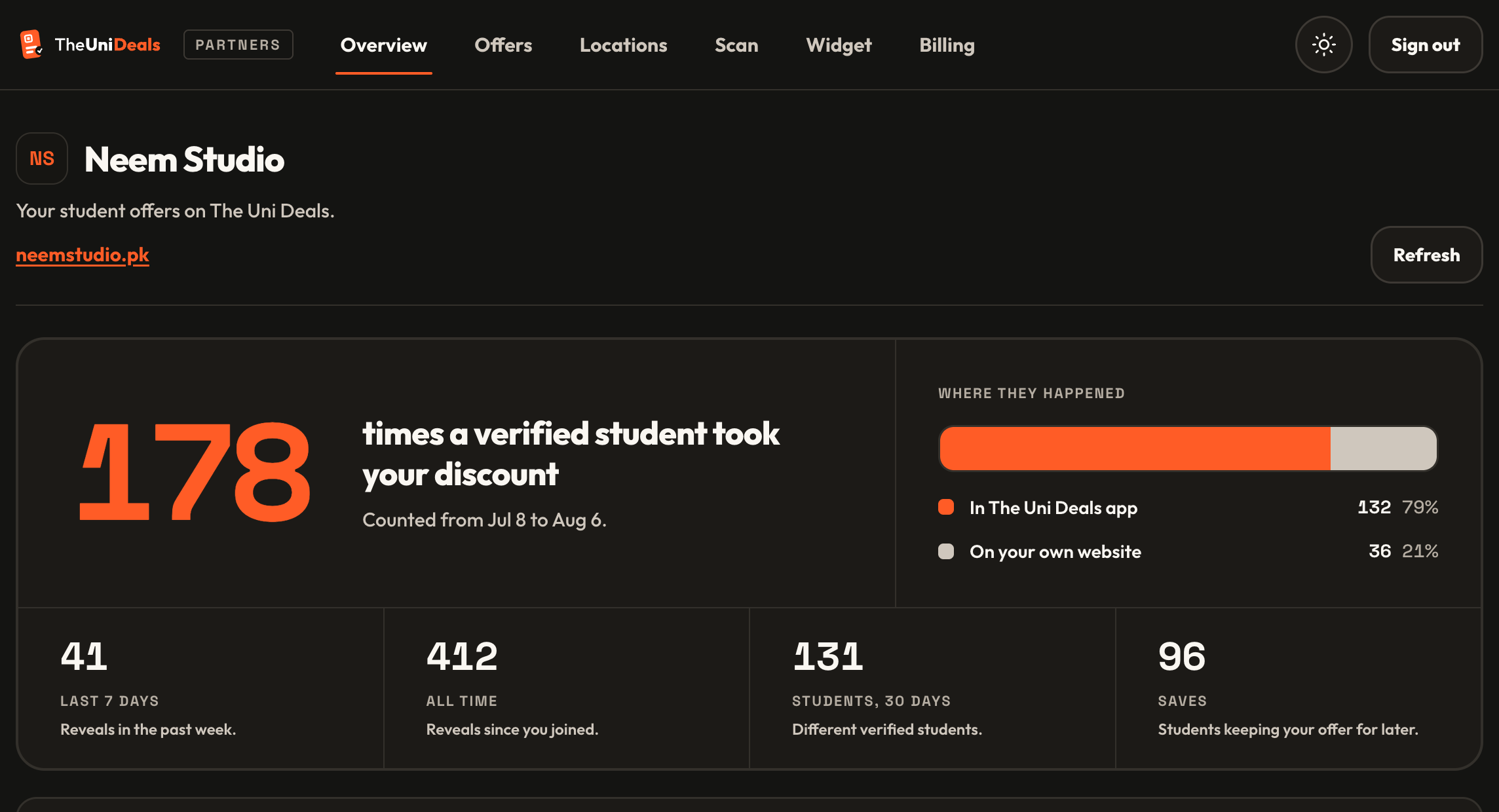
Task: Open the Overview tab
Action: [383, 45]
